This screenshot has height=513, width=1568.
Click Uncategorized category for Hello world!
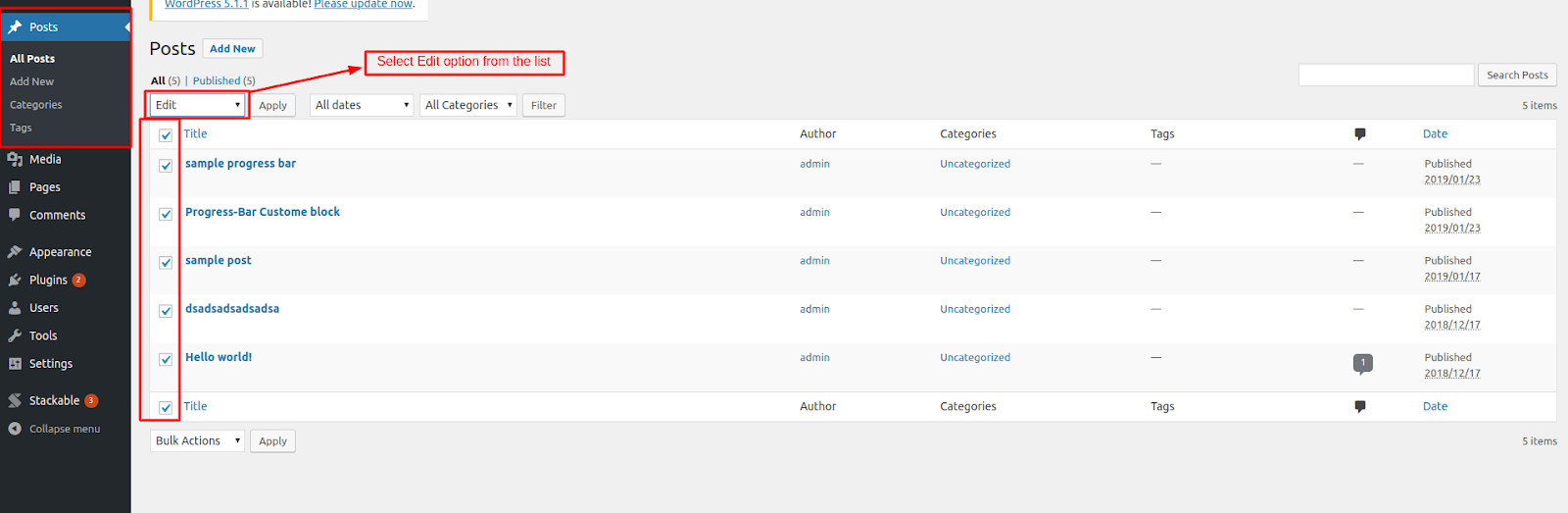975,357
